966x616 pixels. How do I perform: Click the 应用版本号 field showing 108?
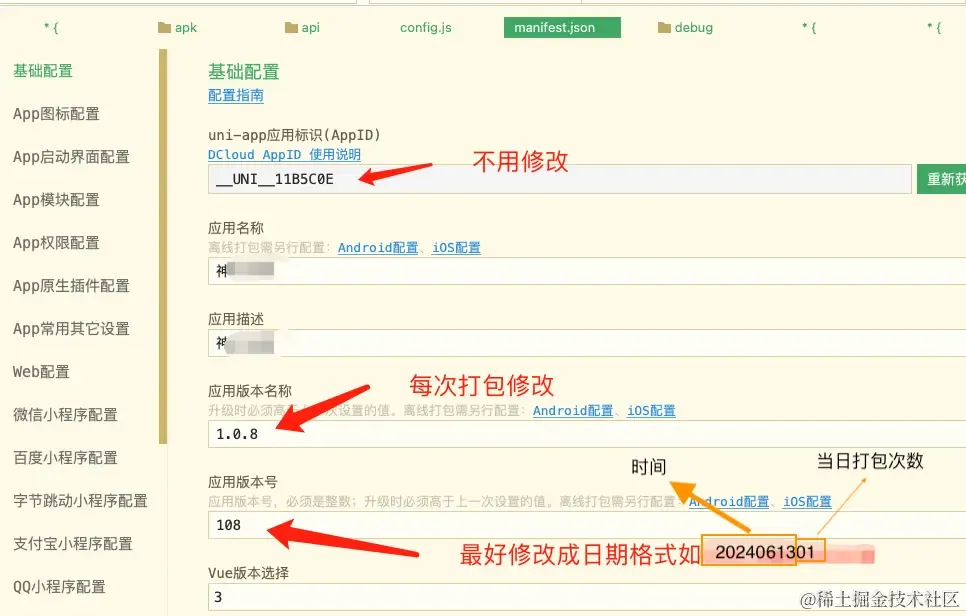pyautogui.click(x=587, y=525)
